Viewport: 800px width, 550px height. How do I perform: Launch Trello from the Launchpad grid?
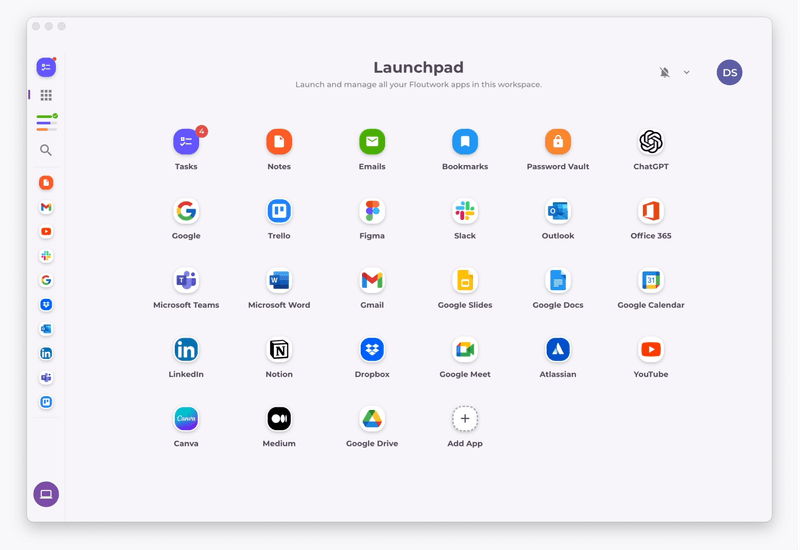[x=279, y=211]
